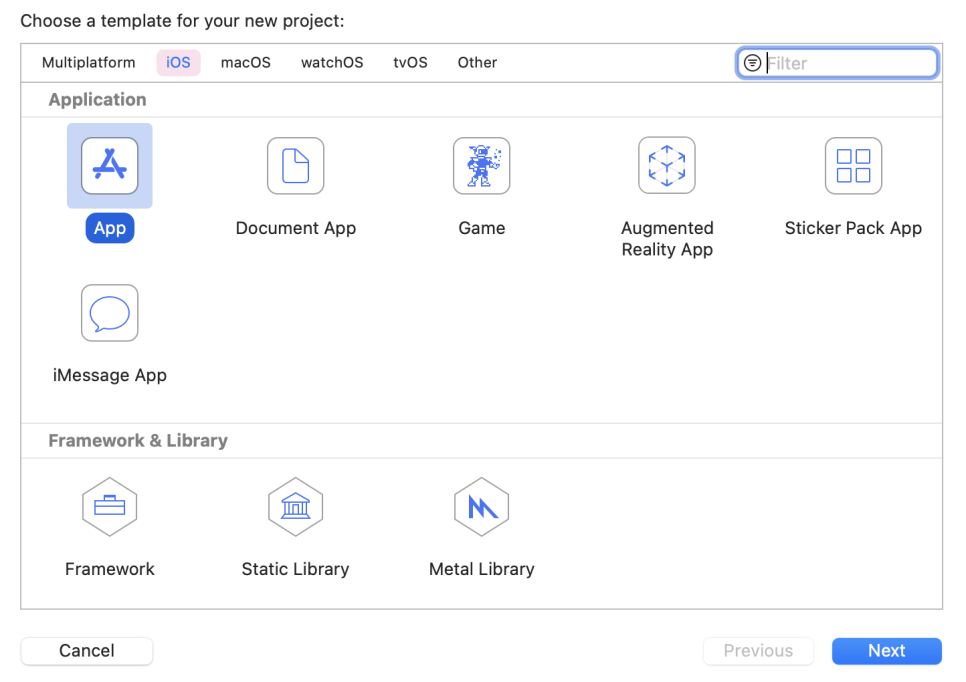The image size is (966, 682).
Task: Focus the Filter text field
Action: click(838, 63)
